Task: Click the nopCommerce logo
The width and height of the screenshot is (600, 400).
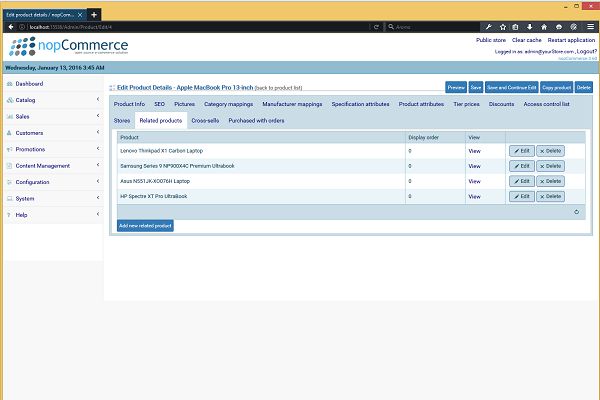Action: click(69, 46)
